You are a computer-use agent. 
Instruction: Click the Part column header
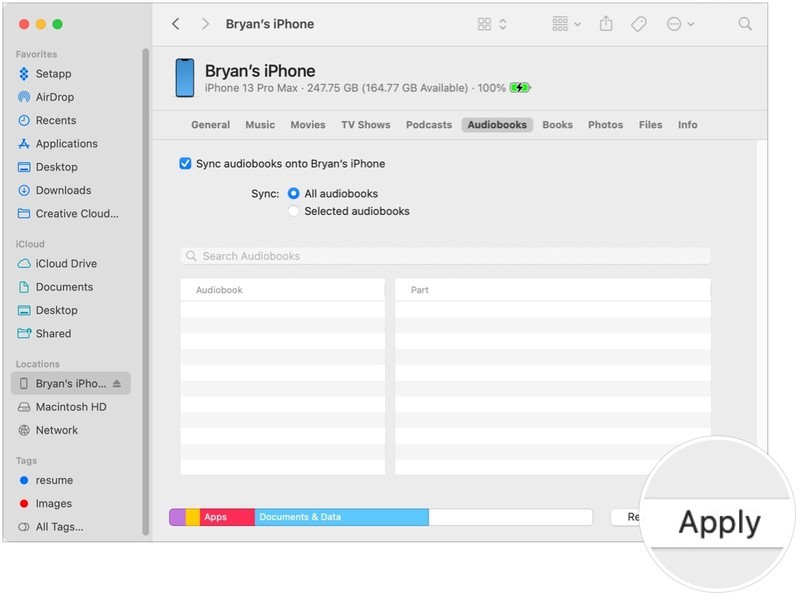click(x=553, y=290)
